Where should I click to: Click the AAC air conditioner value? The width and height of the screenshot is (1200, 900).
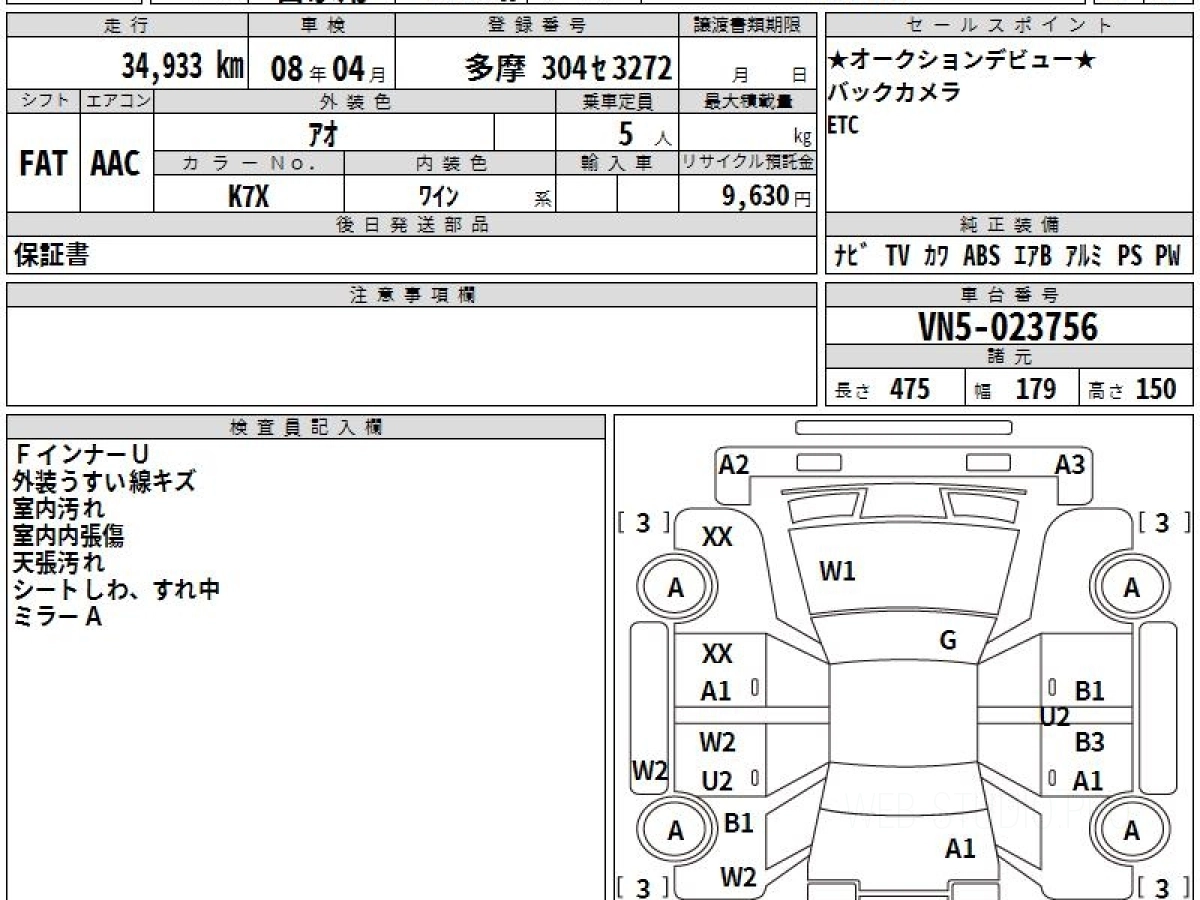(116, 164)
